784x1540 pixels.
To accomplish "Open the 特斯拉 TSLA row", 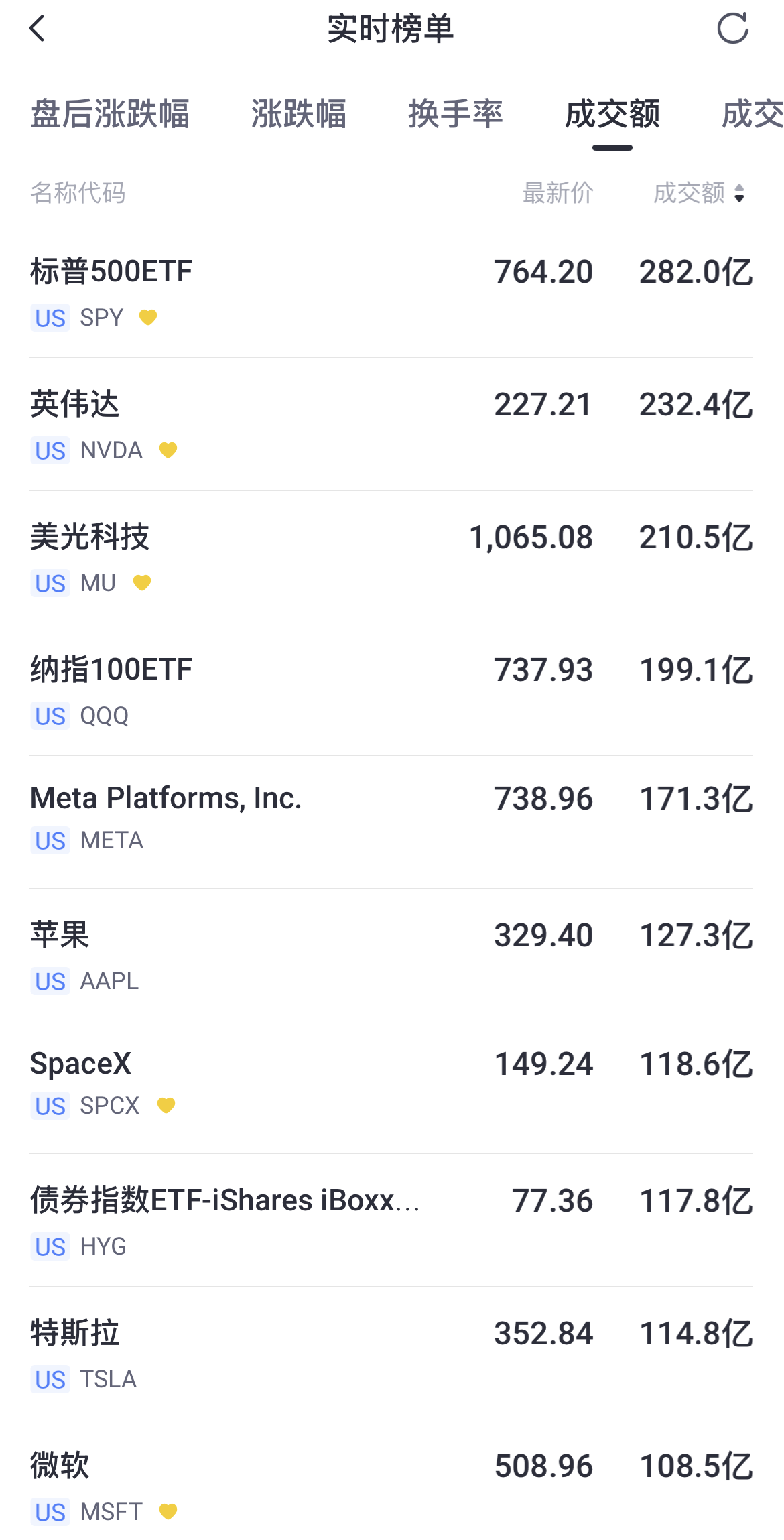I will click(x=391, y=1354).
